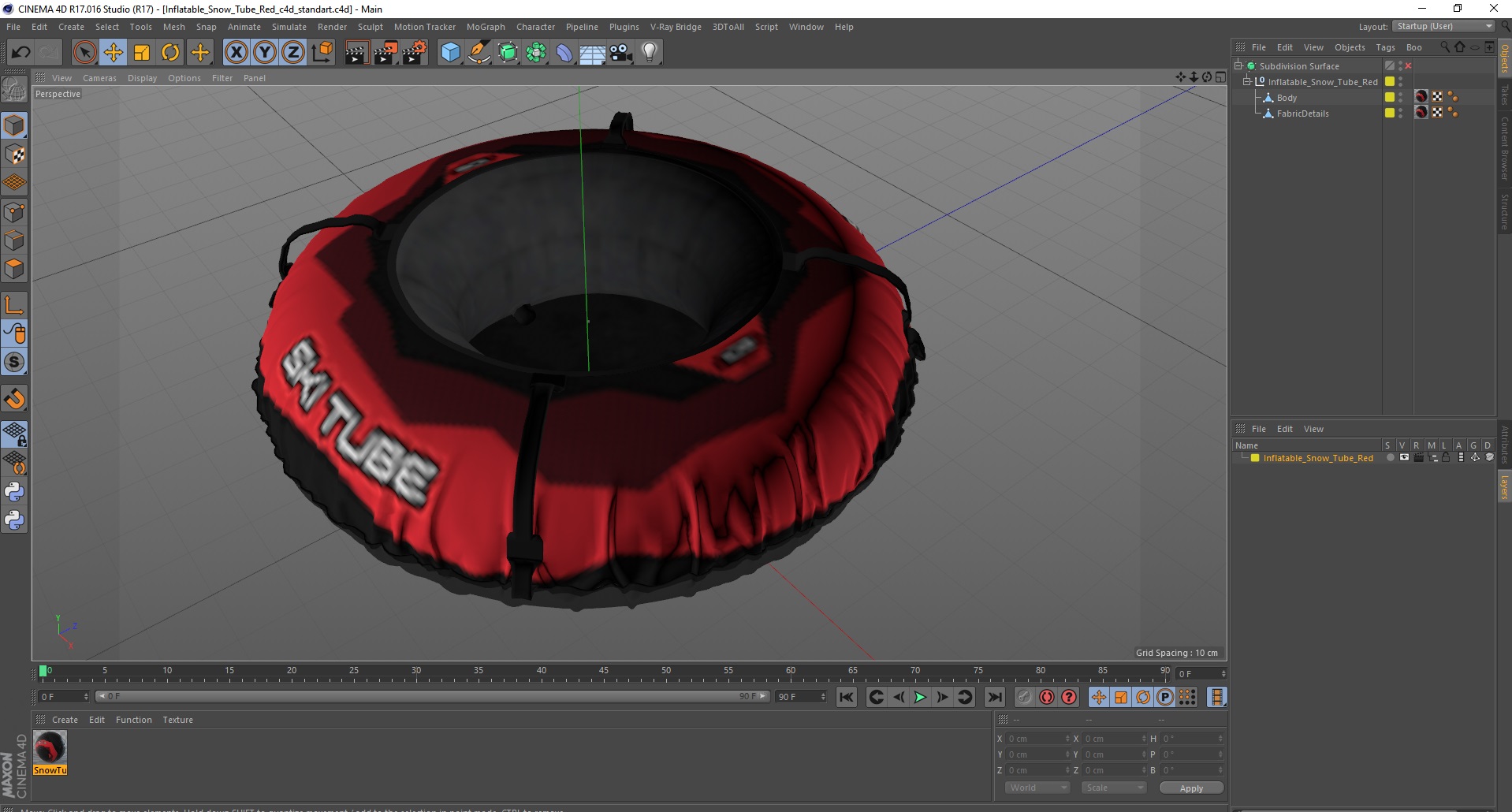This screenshot has height=812, width=1512.
Task: Click Subdivision Surface visibility dots
Action: pos(1400,66)
